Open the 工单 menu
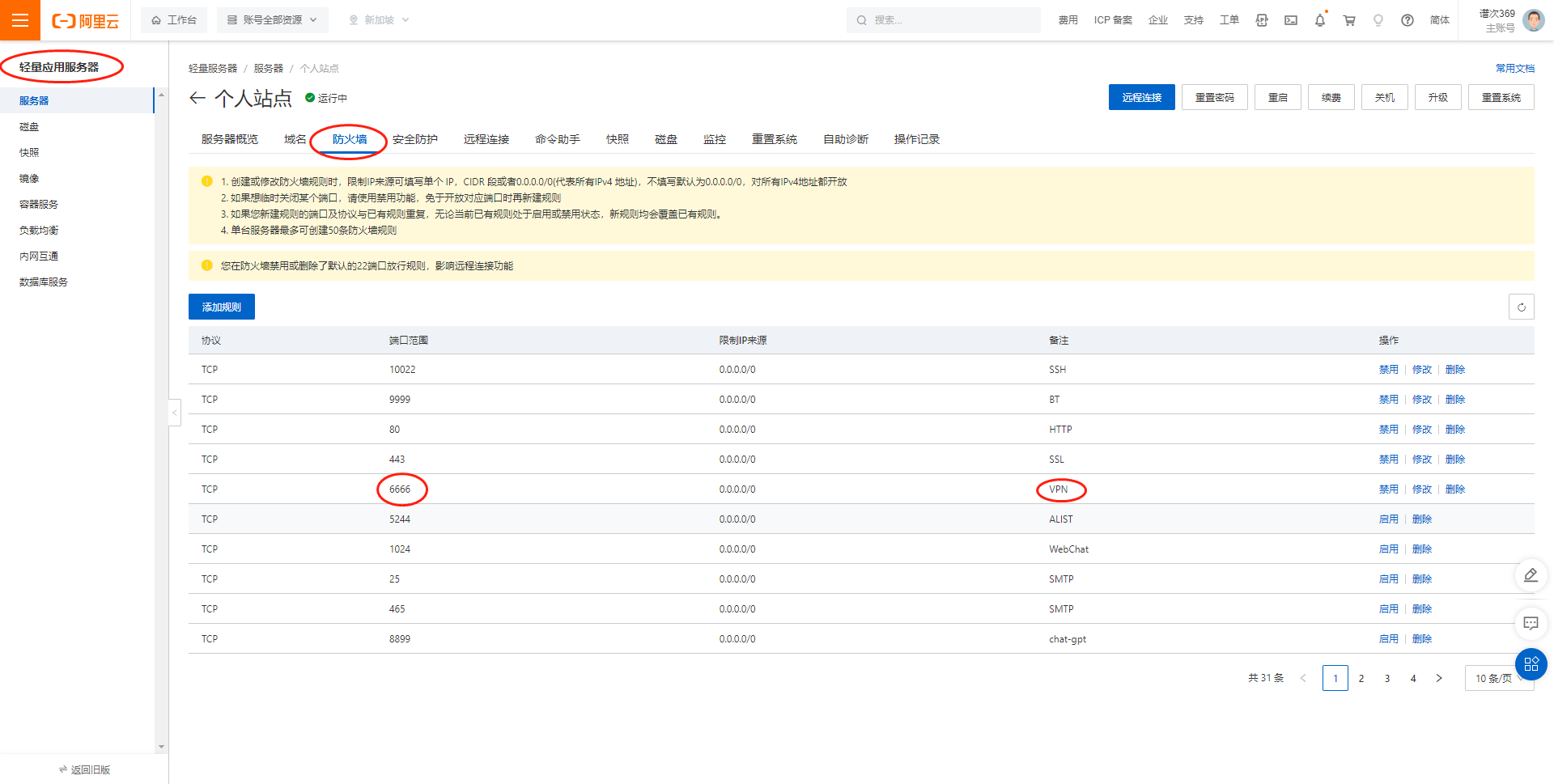Image resolution: width=1554 pixels, height=784 pixels. coord(1229,20)
